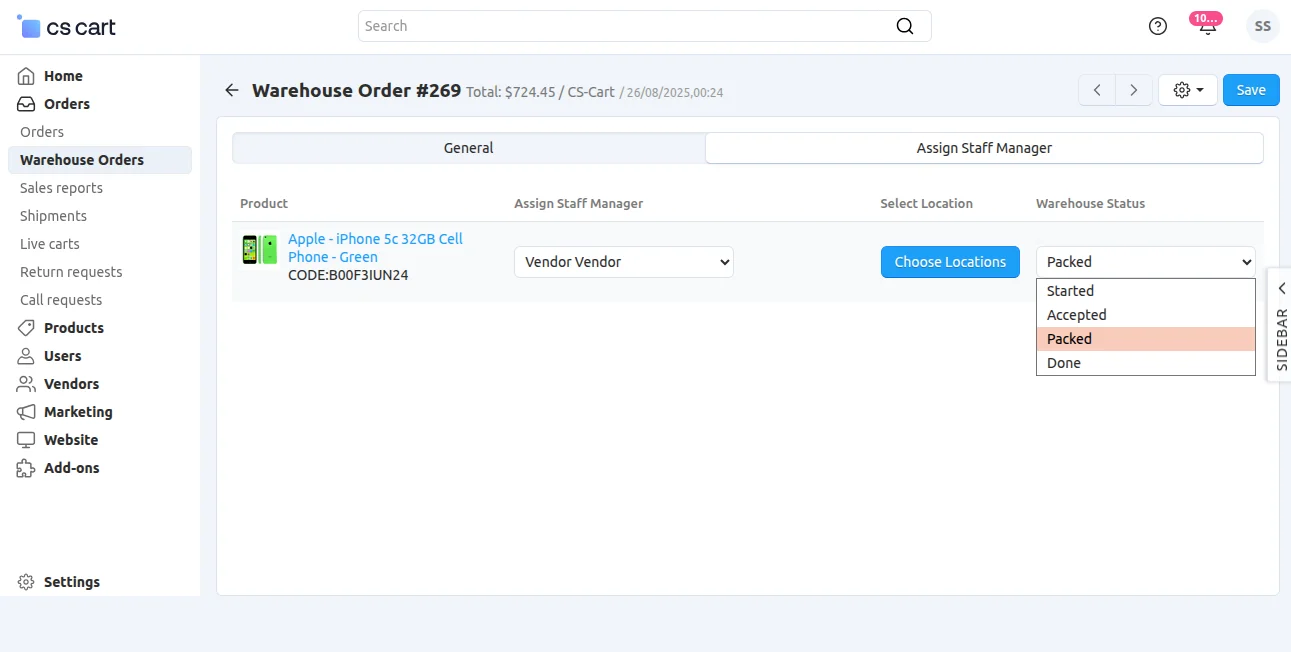Open the gear settings dropdown
1291x652 pixels.
pyautogui.click(x=1188, y=90)
